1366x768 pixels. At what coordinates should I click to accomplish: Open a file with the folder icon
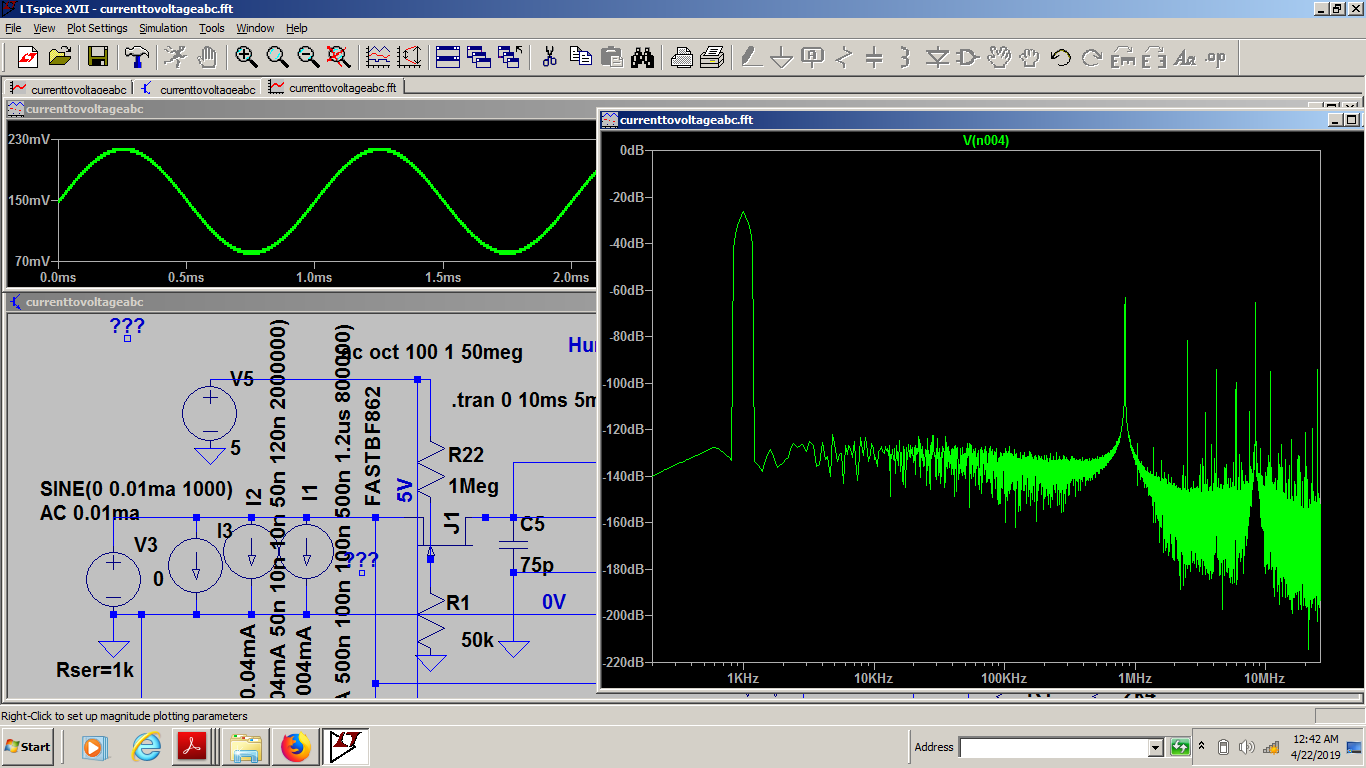tap(59, 57)
